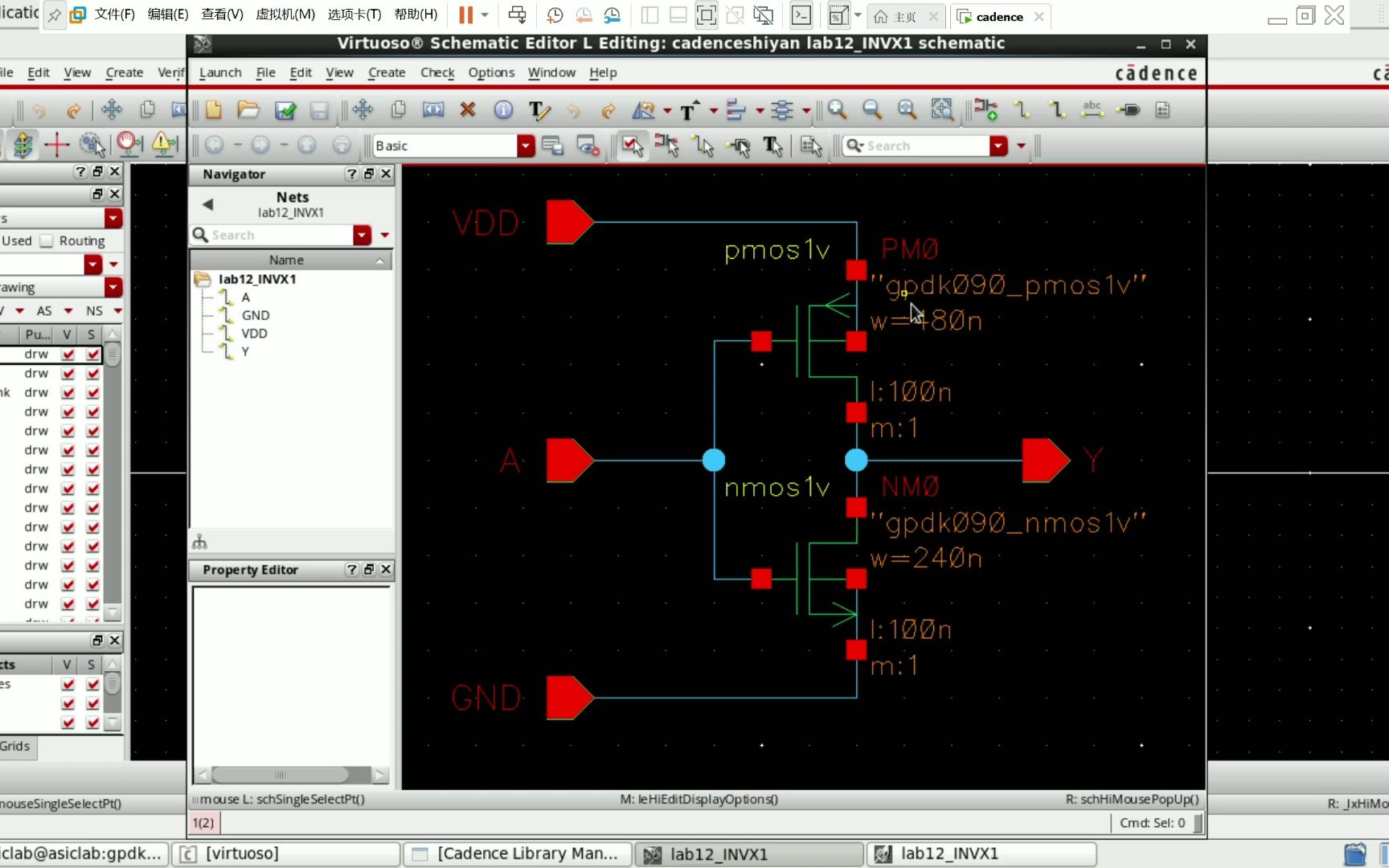The image size is (1389, 868).
Task: Click the select labels T filter icon
Action: (x=772, y=145)
